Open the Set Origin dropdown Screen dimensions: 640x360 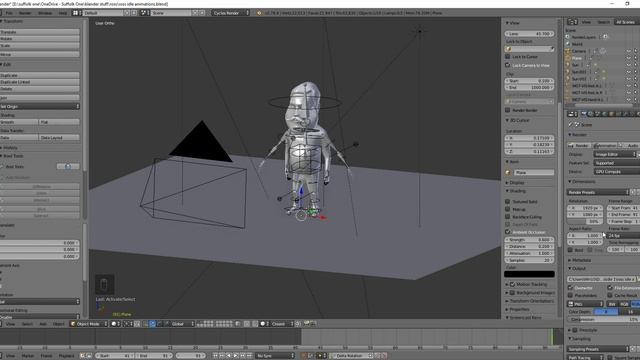40,107
